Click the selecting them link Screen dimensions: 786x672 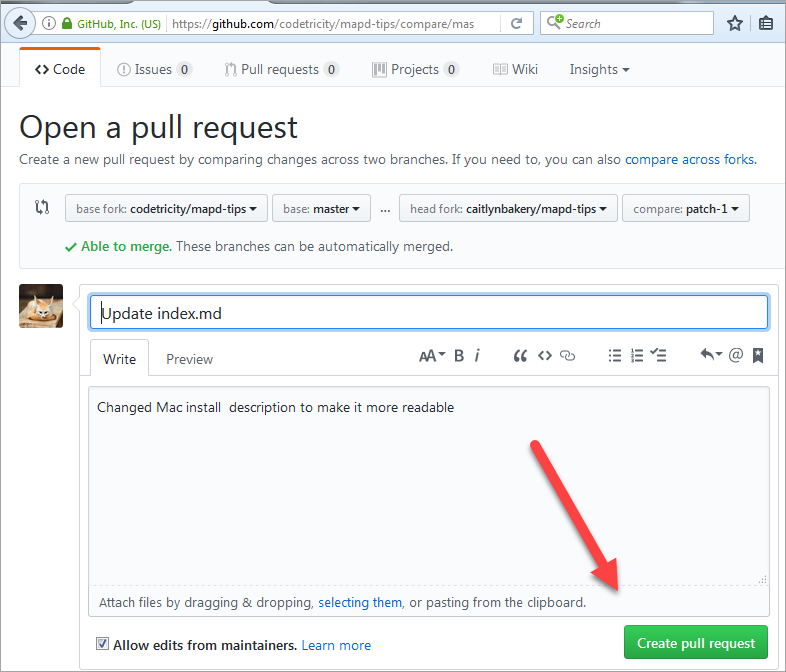(x=360, y=602)
